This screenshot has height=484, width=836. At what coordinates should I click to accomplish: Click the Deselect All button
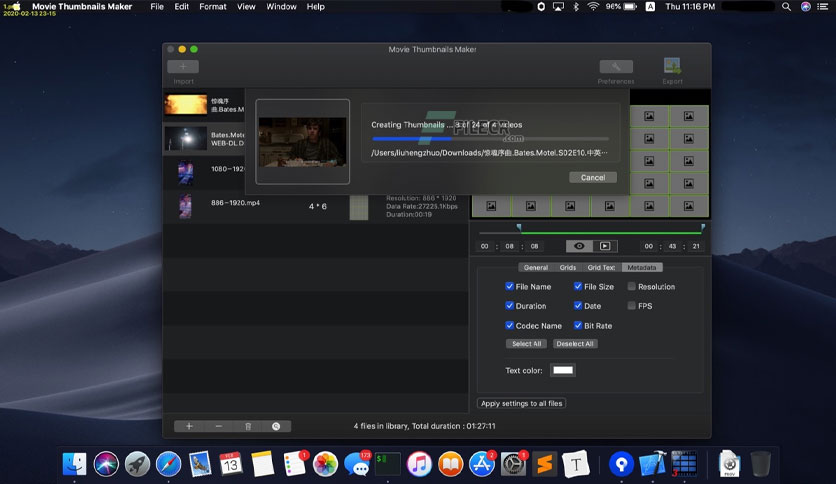[x=575, y=344]
